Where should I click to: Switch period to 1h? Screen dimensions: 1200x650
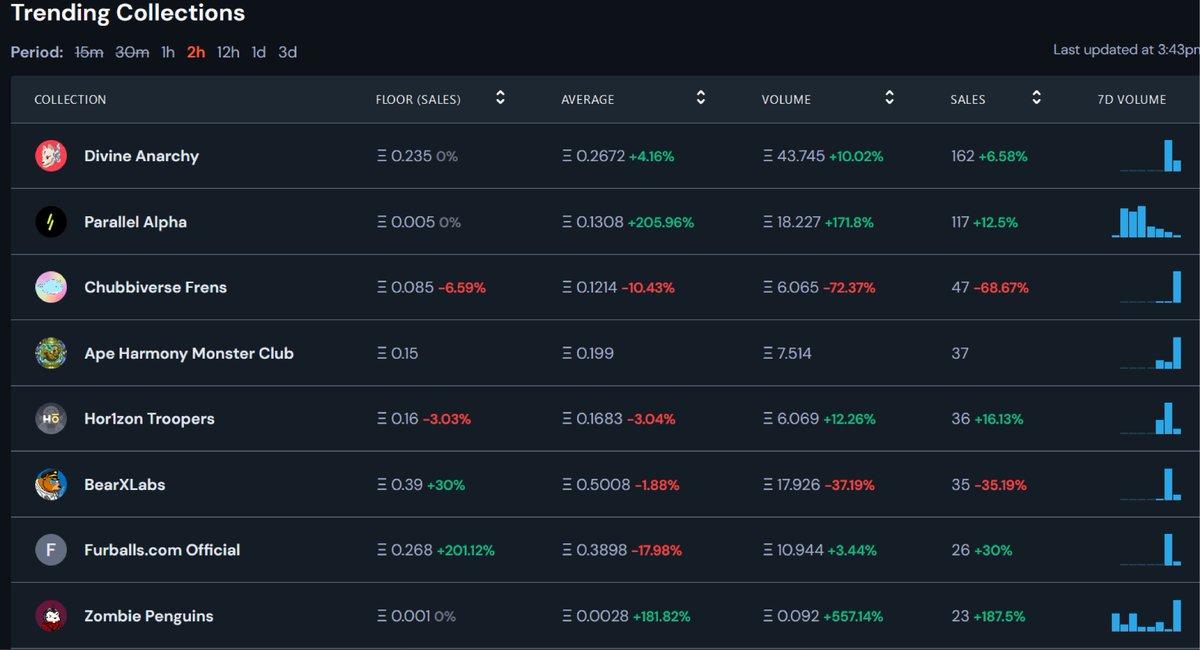[x=168, y=52]
